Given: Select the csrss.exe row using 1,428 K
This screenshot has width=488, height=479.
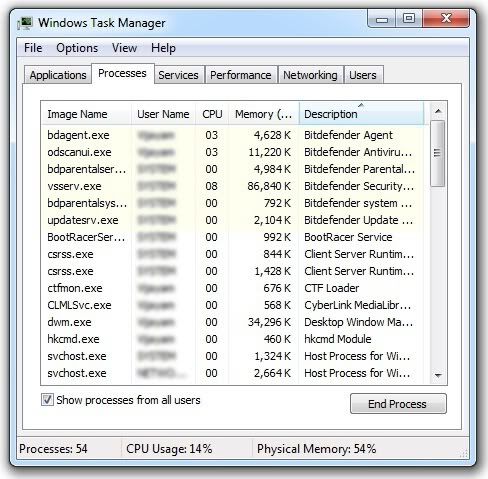Looking at the screenshot, I should [x=232, y=271].
